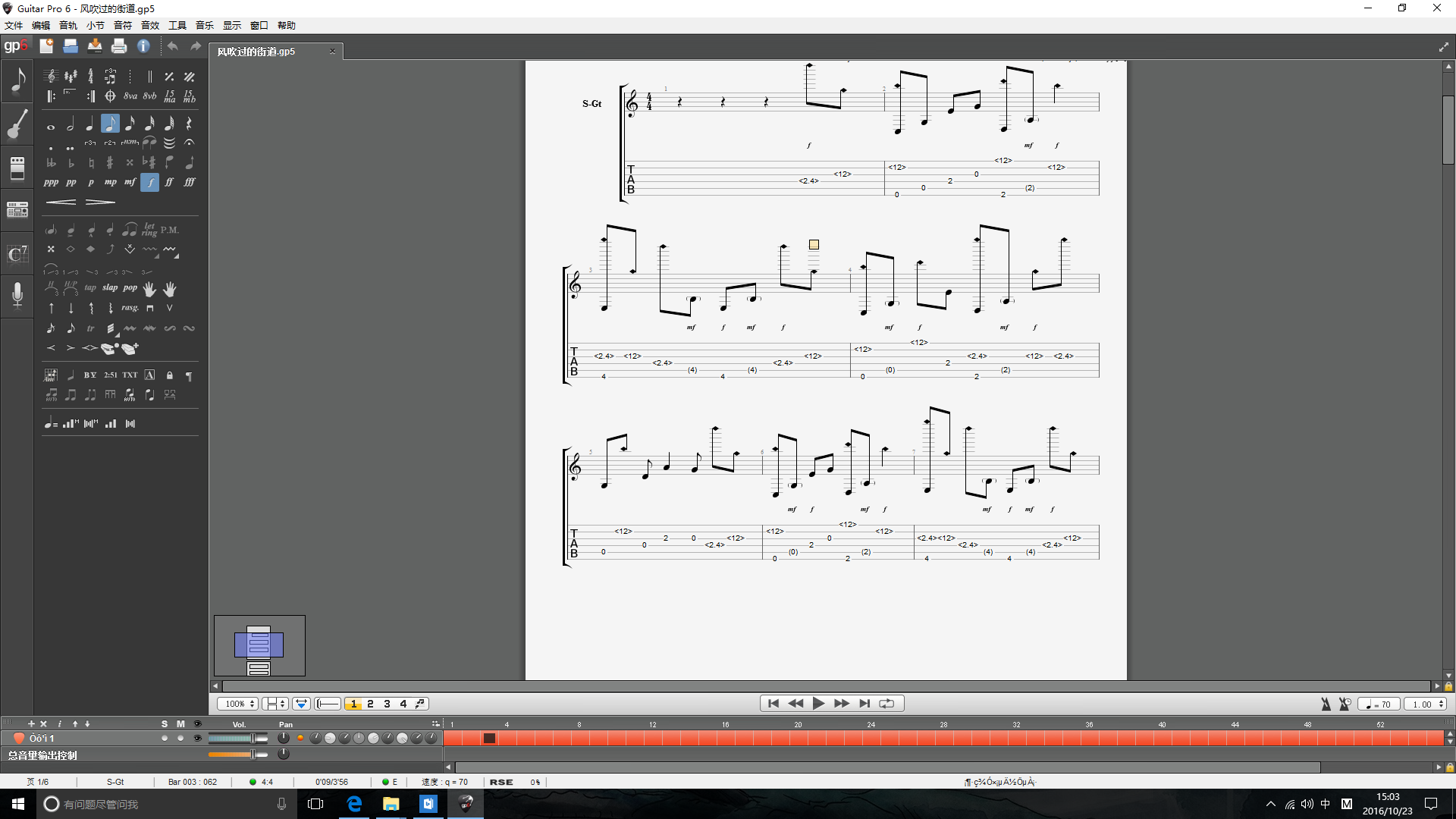Enable multi-voice edit mode
The height and width of the screenshot is (819, 1456).
pos(420,704)
